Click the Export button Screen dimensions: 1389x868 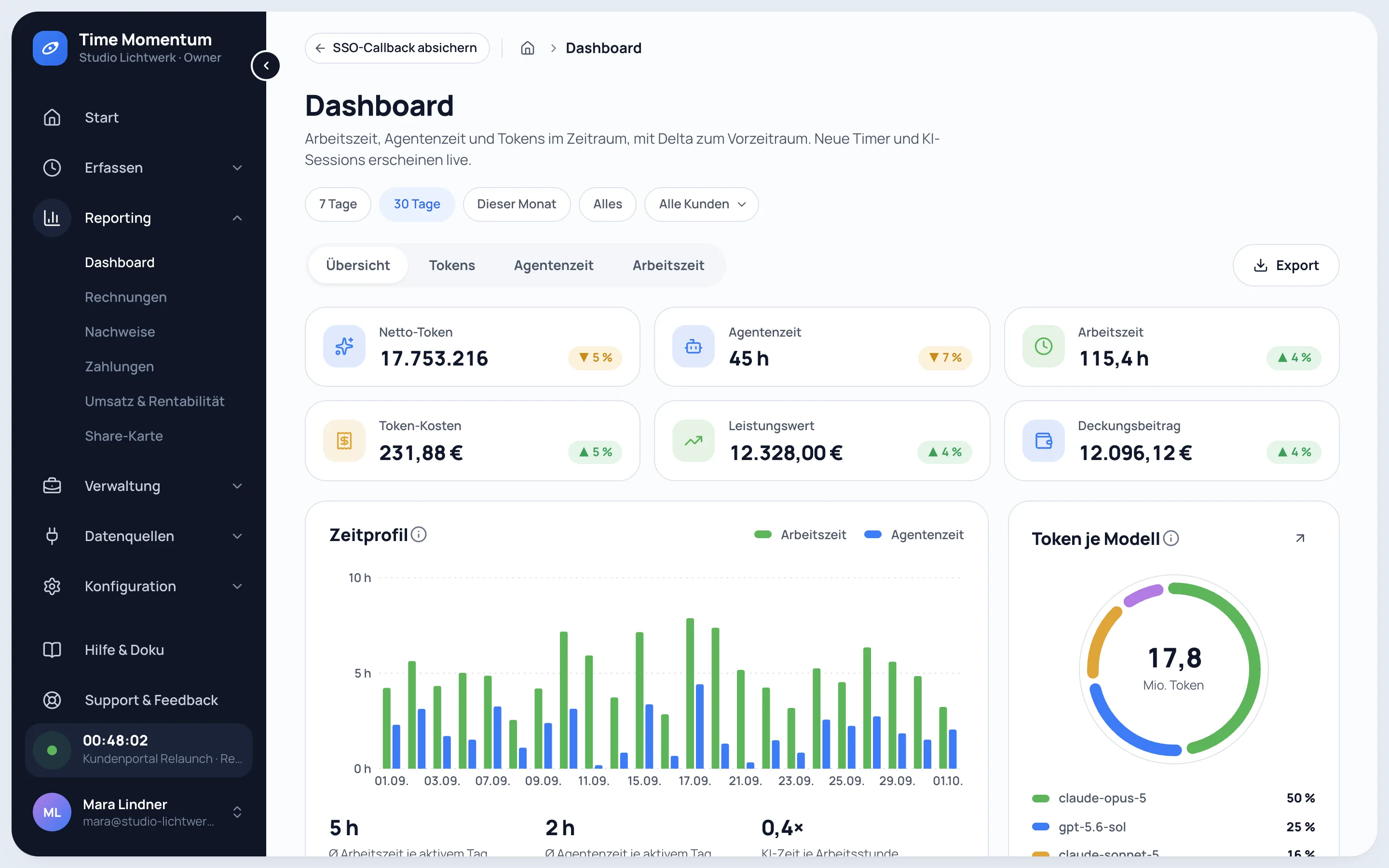pyautogui.click(x=1286, y=265)
